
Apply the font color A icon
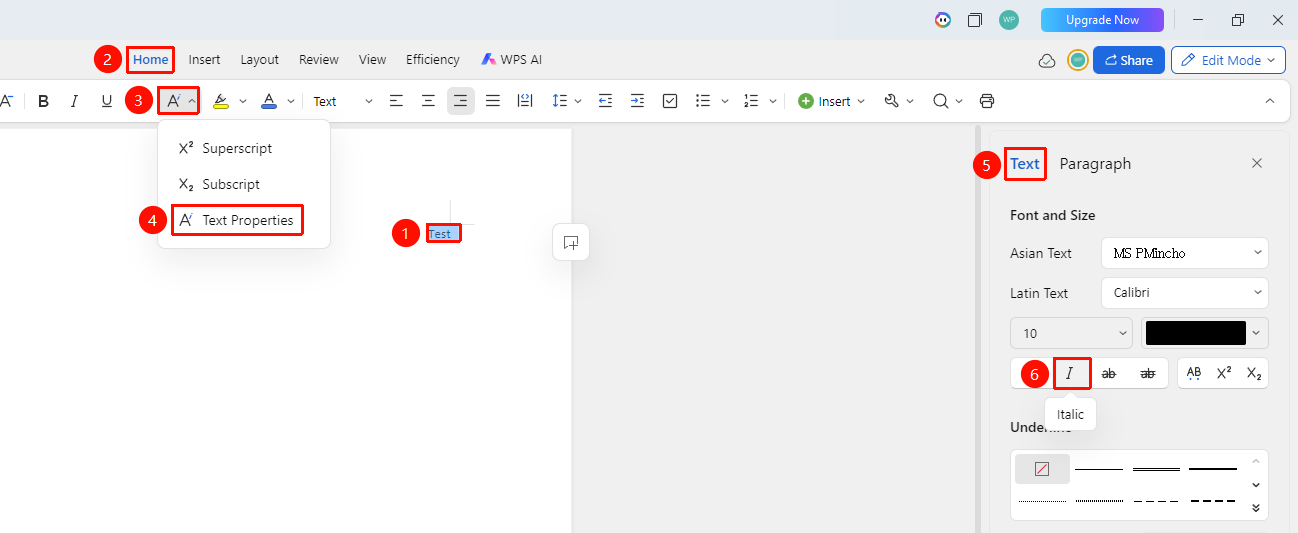268,101
